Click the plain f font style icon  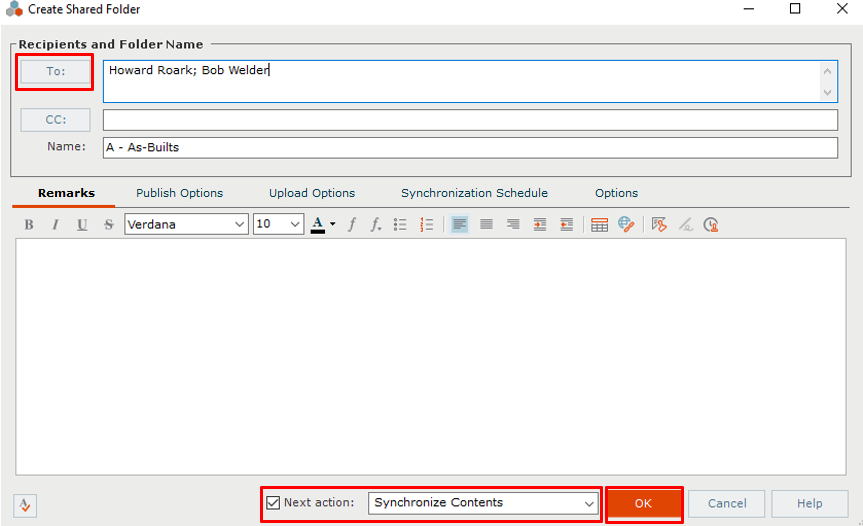click(352, 224)
